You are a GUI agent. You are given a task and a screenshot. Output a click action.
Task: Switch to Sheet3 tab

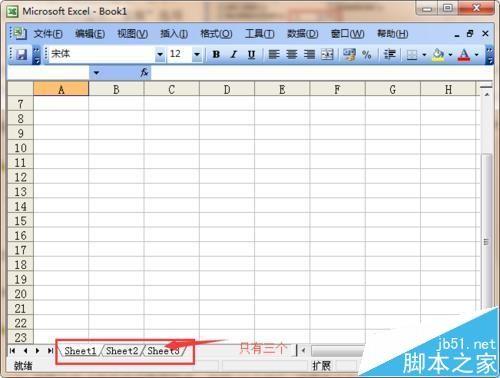(x=163, y=351)
